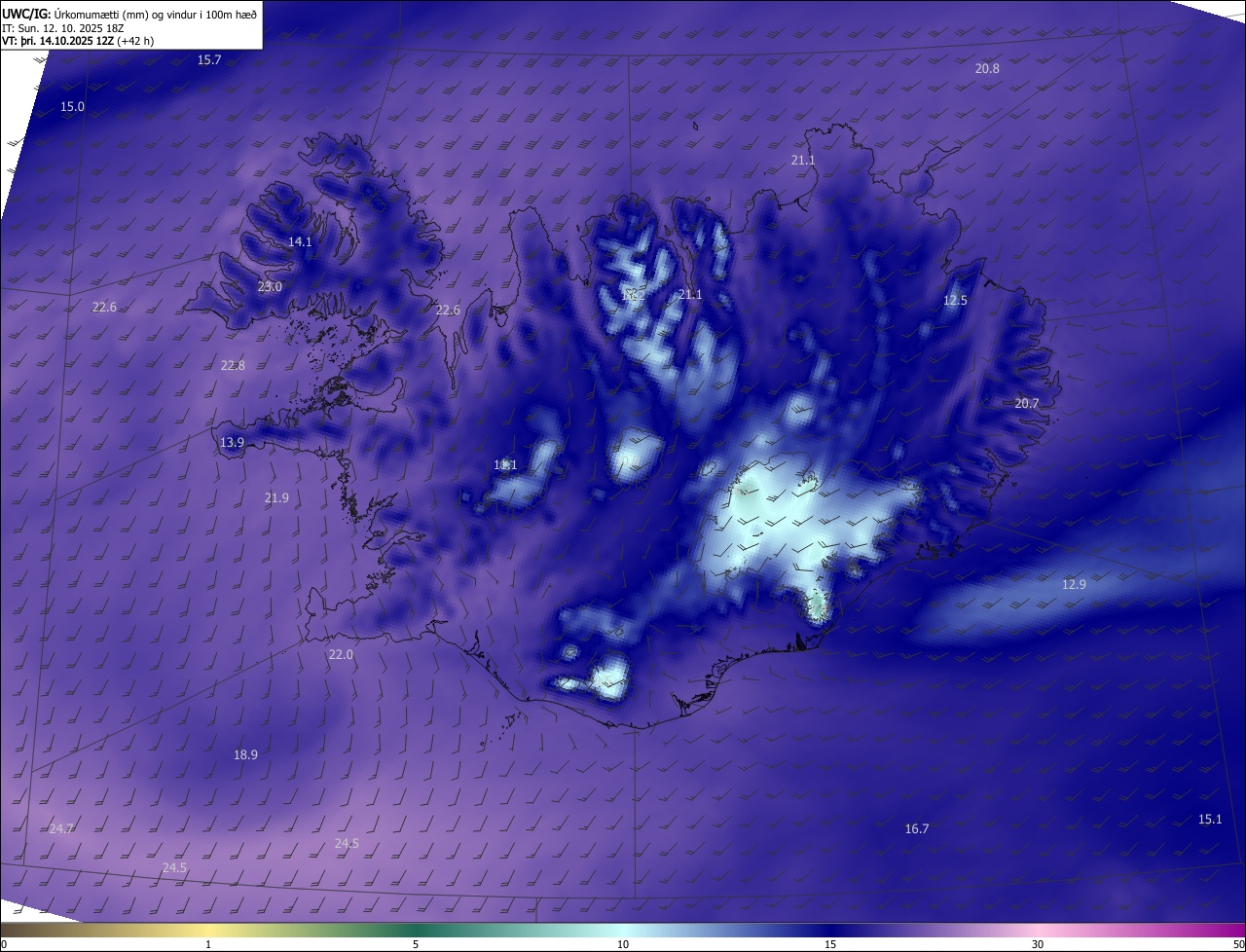Click the color scale tick label 50
The height and width of the screenshot is (952, 1246).
[x=1238, y=944]
